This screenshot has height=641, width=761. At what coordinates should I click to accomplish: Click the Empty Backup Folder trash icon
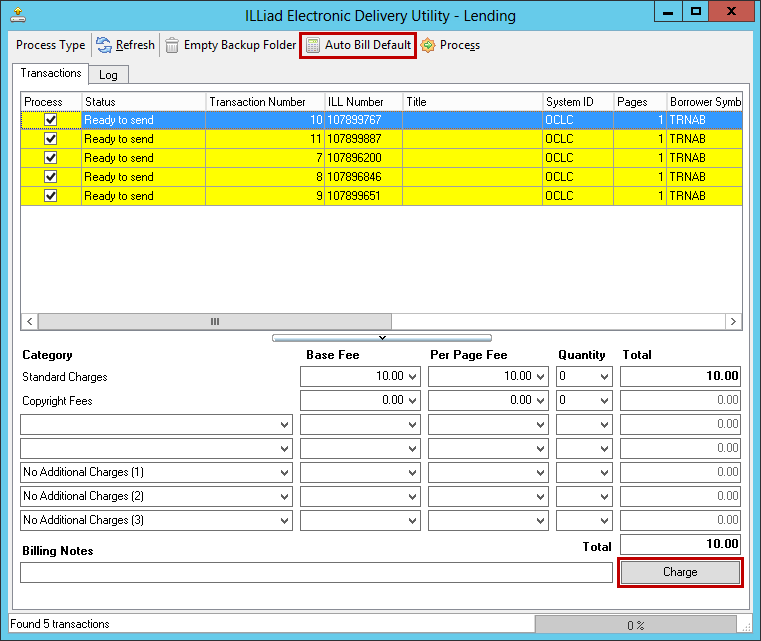173,45
